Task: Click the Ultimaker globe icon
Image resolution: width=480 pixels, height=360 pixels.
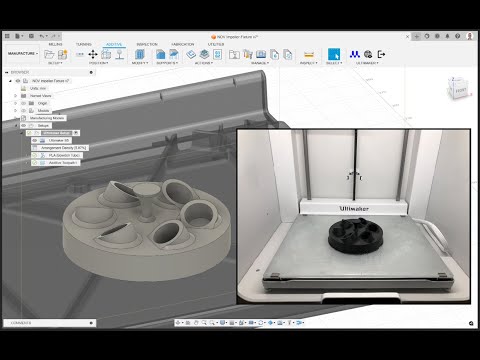Action: 368,54
